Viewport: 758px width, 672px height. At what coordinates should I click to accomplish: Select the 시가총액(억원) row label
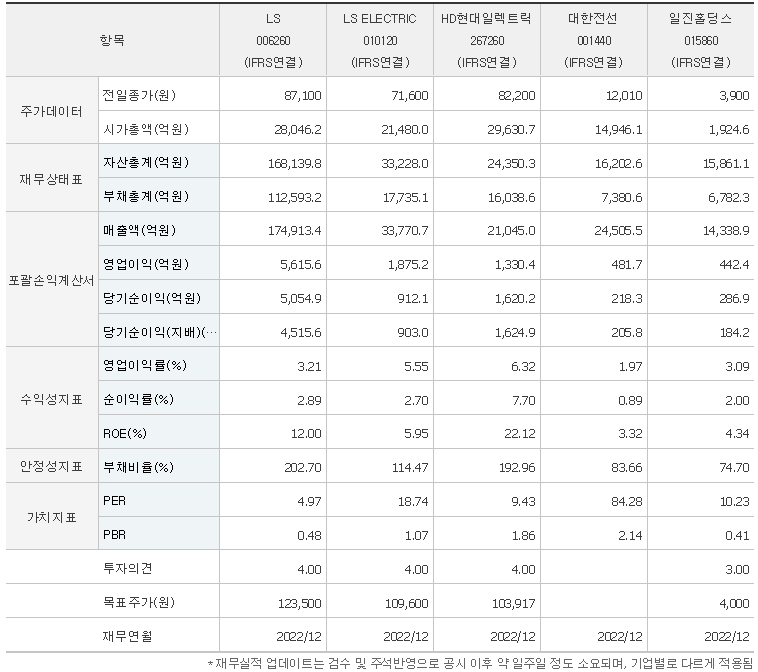(x=146, y=129)
